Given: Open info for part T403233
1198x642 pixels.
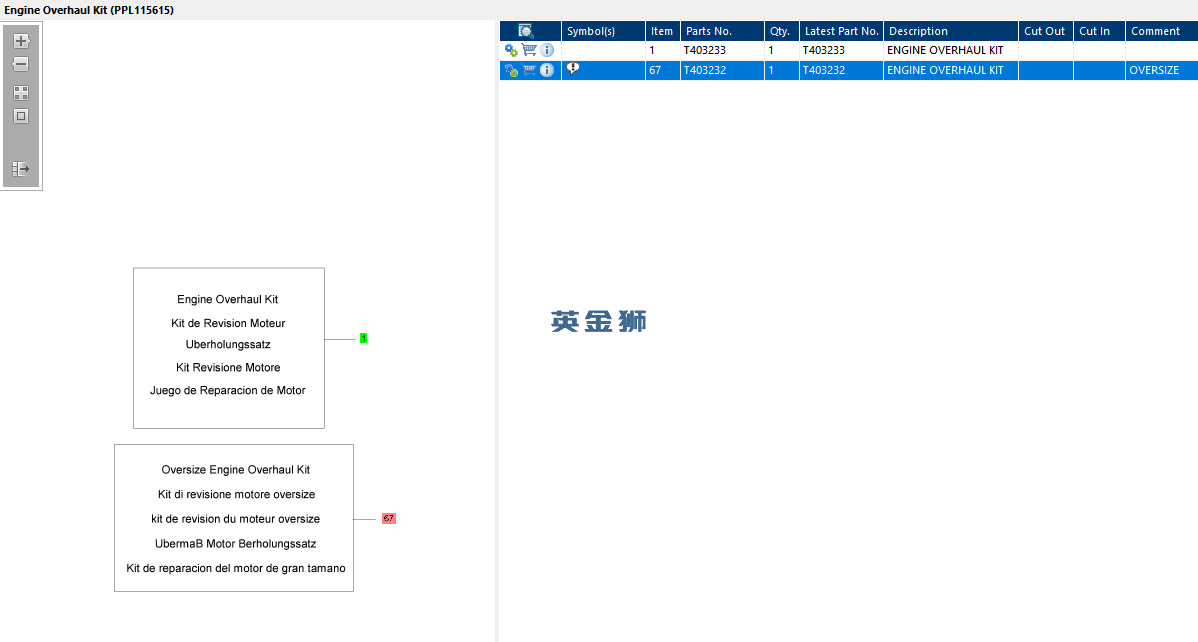Looking at the screenshot, I should (x=547, y=50).
